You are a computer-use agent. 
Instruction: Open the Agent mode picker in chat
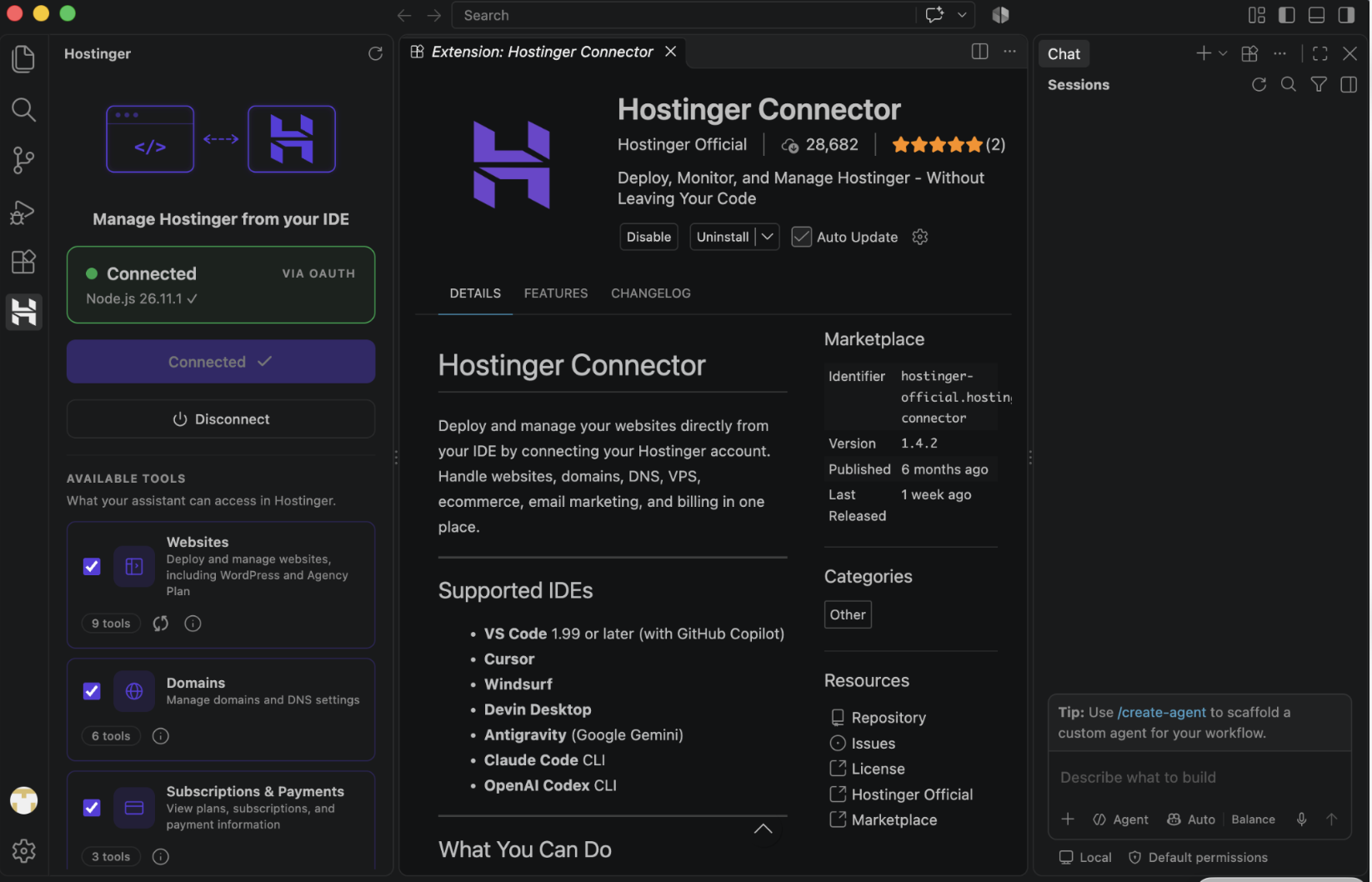coord(1120,819)
